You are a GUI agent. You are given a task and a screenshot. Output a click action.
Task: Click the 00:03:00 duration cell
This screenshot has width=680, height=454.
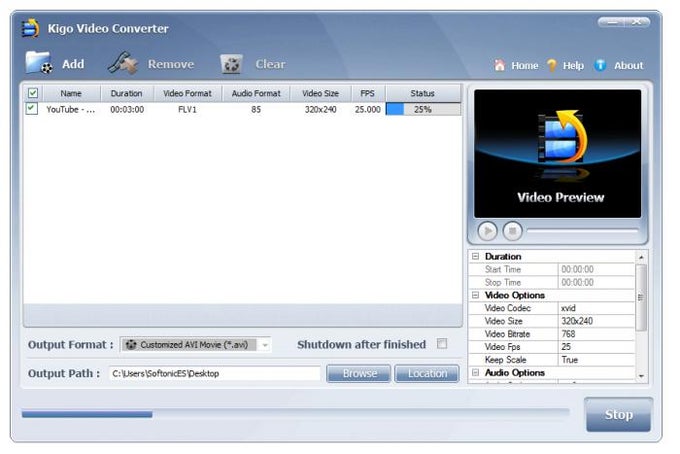click(127, 109)
